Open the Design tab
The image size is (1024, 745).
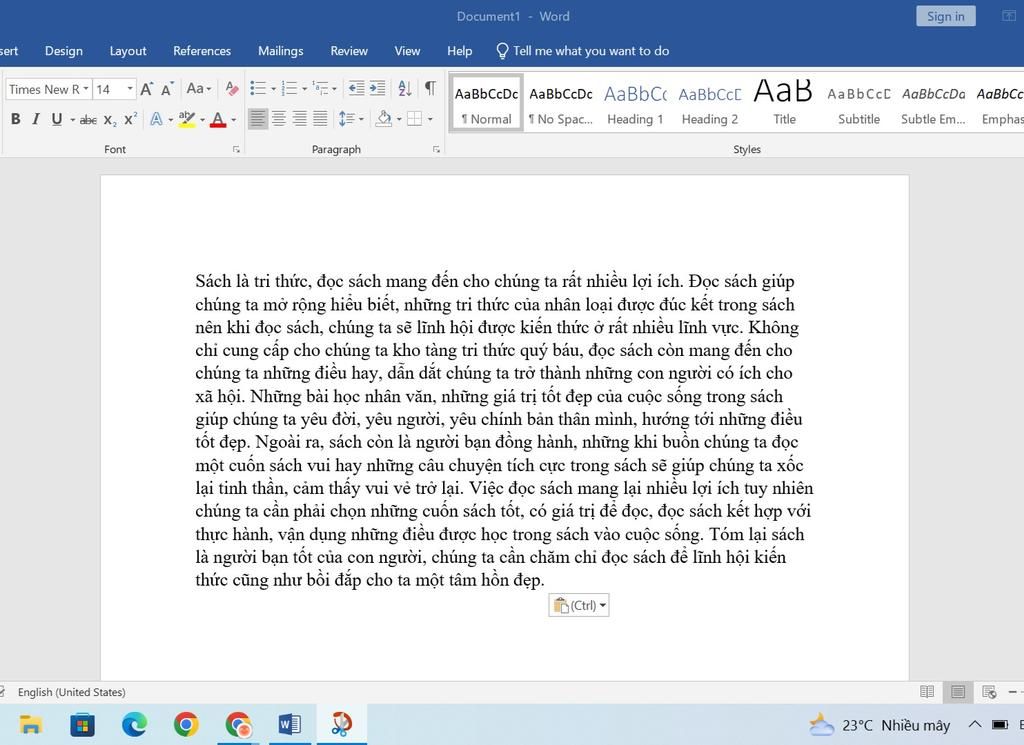click(63, 51)
